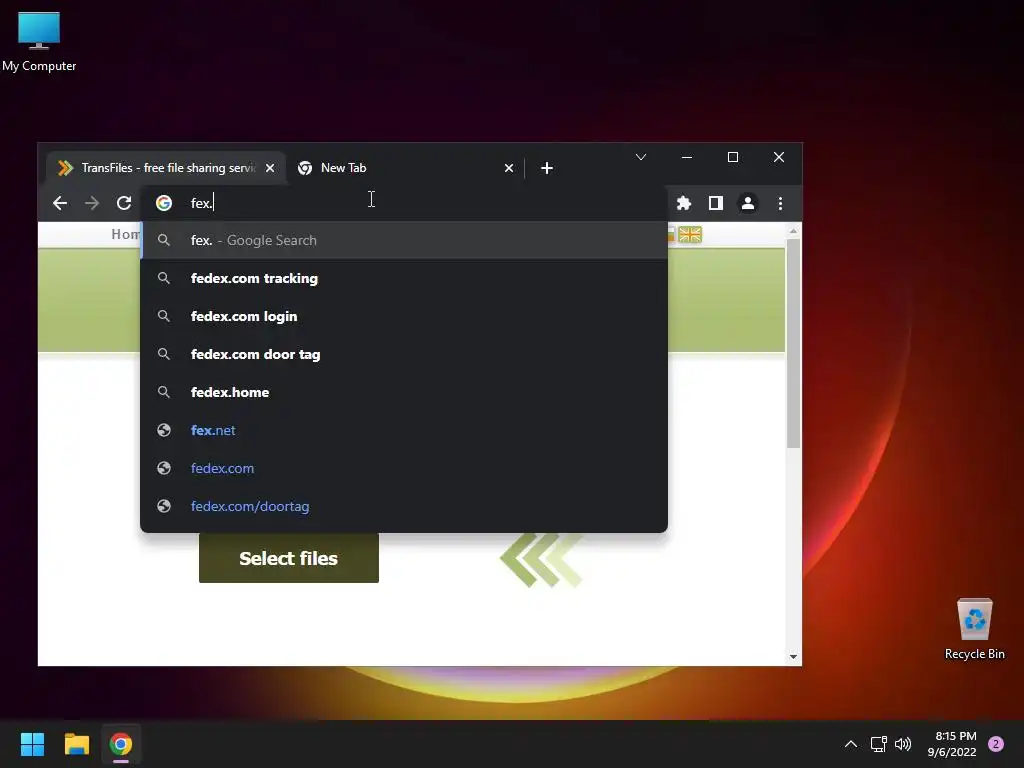Open the network status tray icon
This screenshot has height=768, width=1024.
click(878, 744)
